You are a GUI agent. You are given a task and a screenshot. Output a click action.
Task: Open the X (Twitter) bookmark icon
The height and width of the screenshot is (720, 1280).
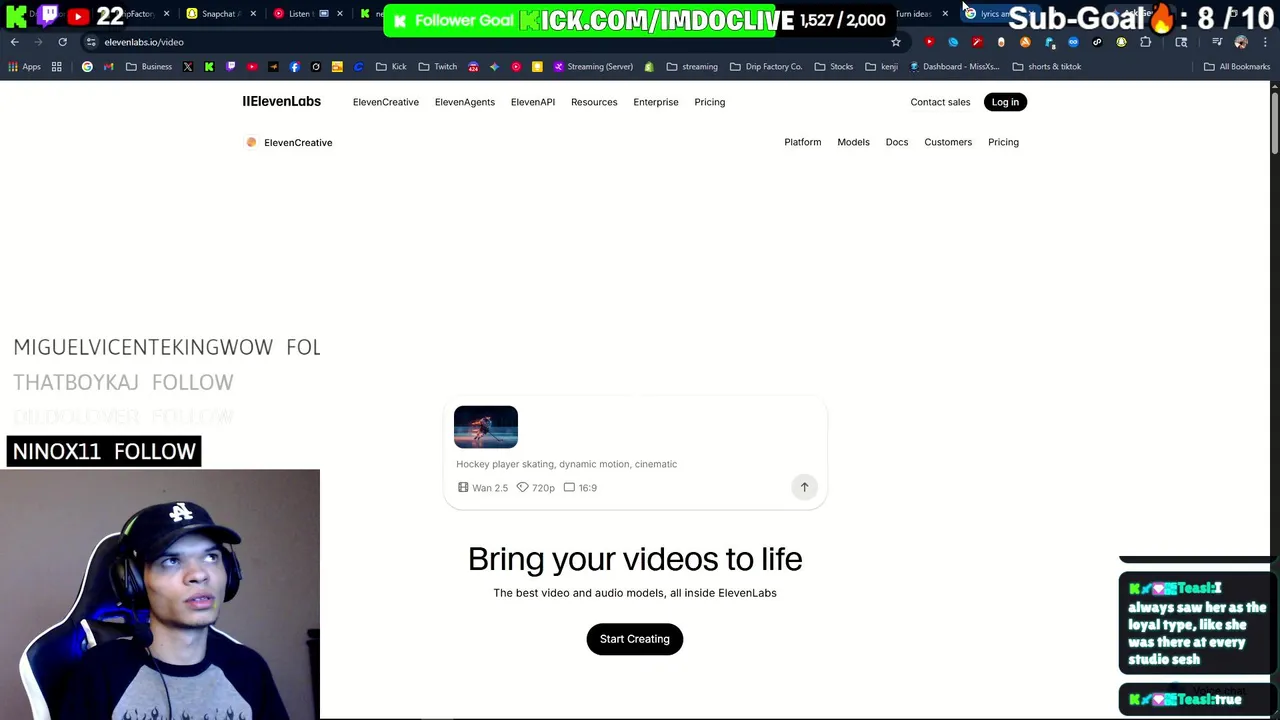pos(188,67)
